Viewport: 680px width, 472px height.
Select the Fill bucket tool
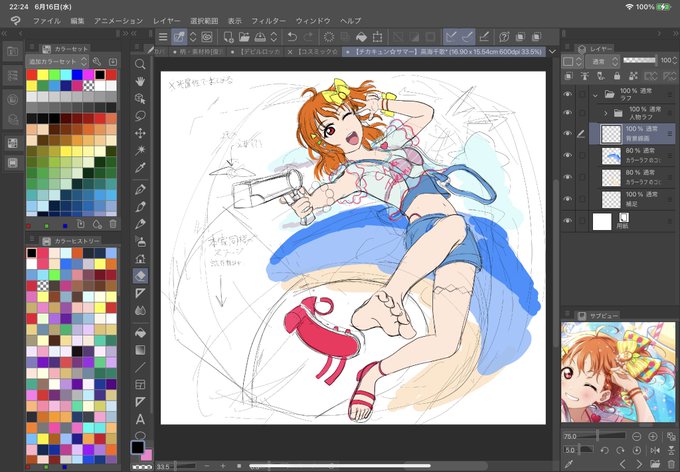pos(140,333)
